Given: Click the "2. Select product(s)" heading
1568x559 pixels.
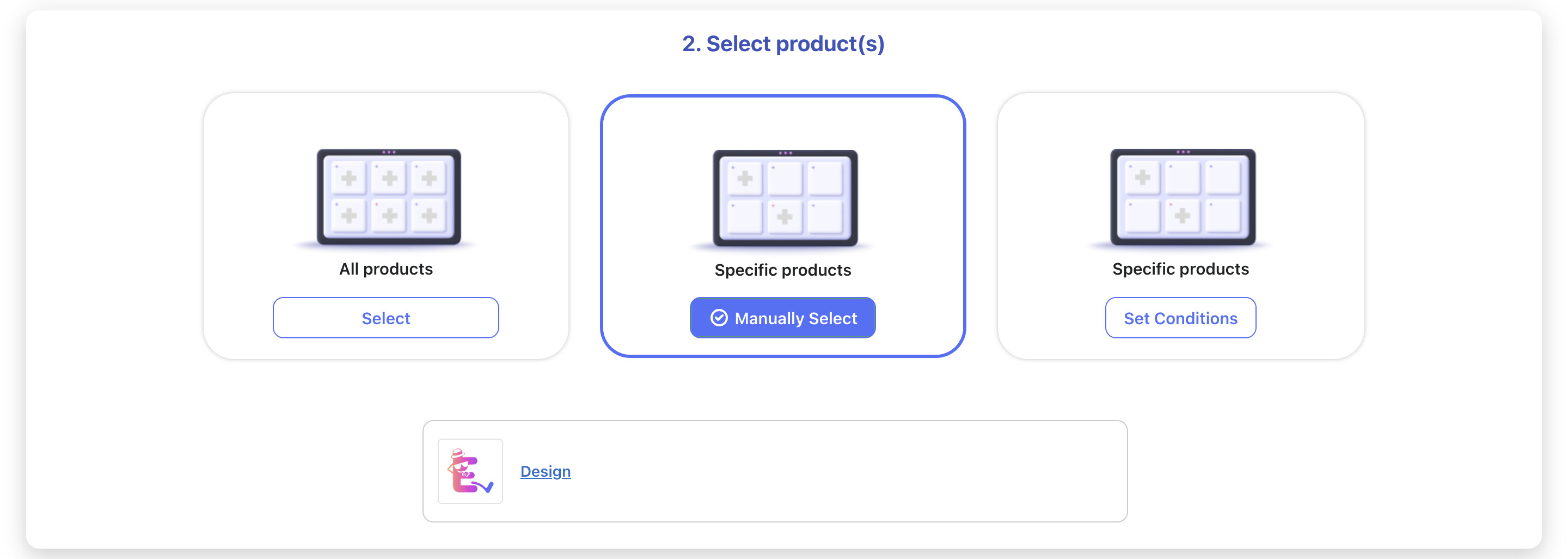Looking at the screenshot, I should point(783,44).
